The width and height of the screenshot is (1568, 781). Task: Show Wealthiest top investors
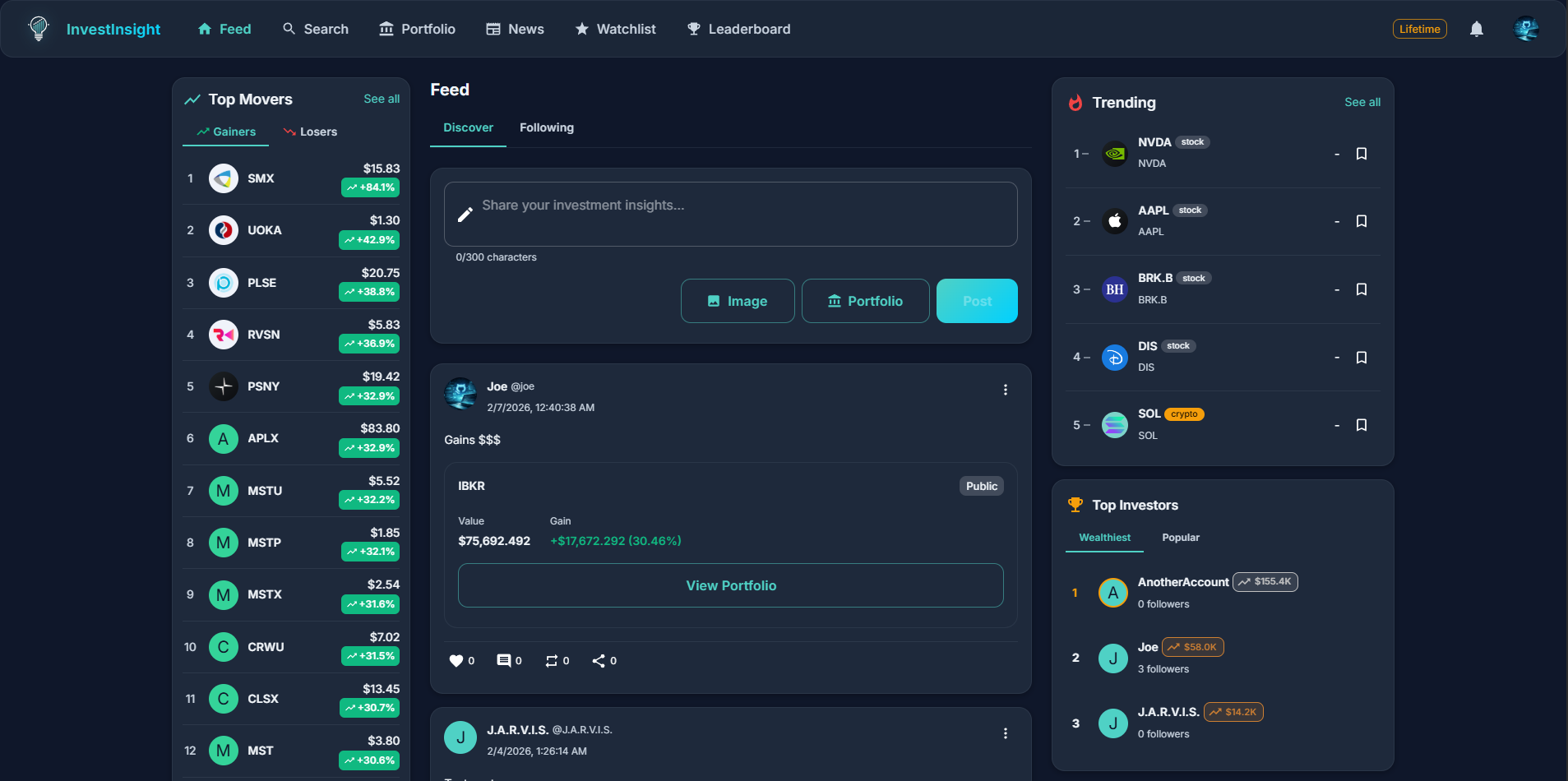[x=1104, y=538]
